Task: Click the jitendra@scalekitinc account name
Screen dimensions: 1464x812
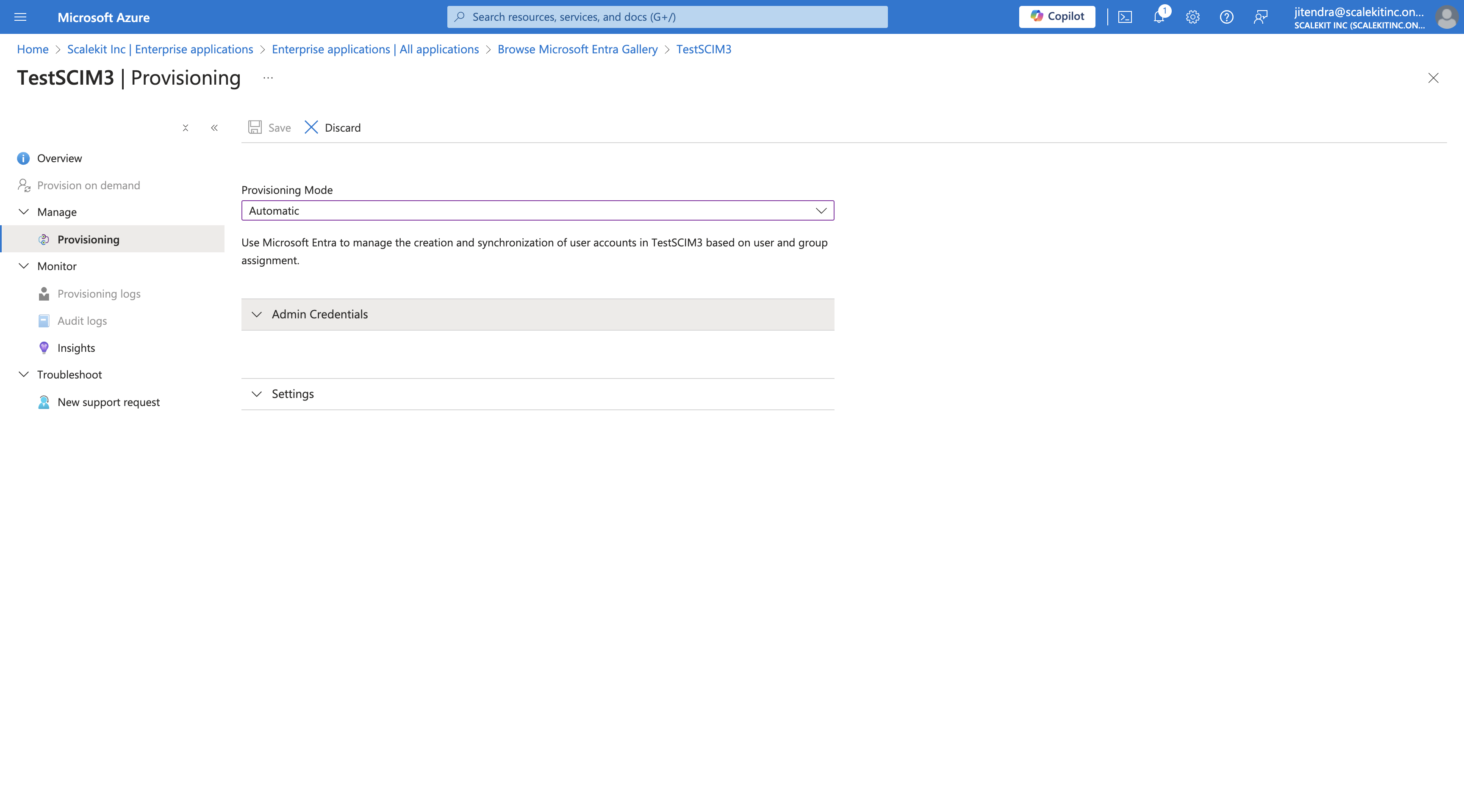Action: coord(1359,12)
